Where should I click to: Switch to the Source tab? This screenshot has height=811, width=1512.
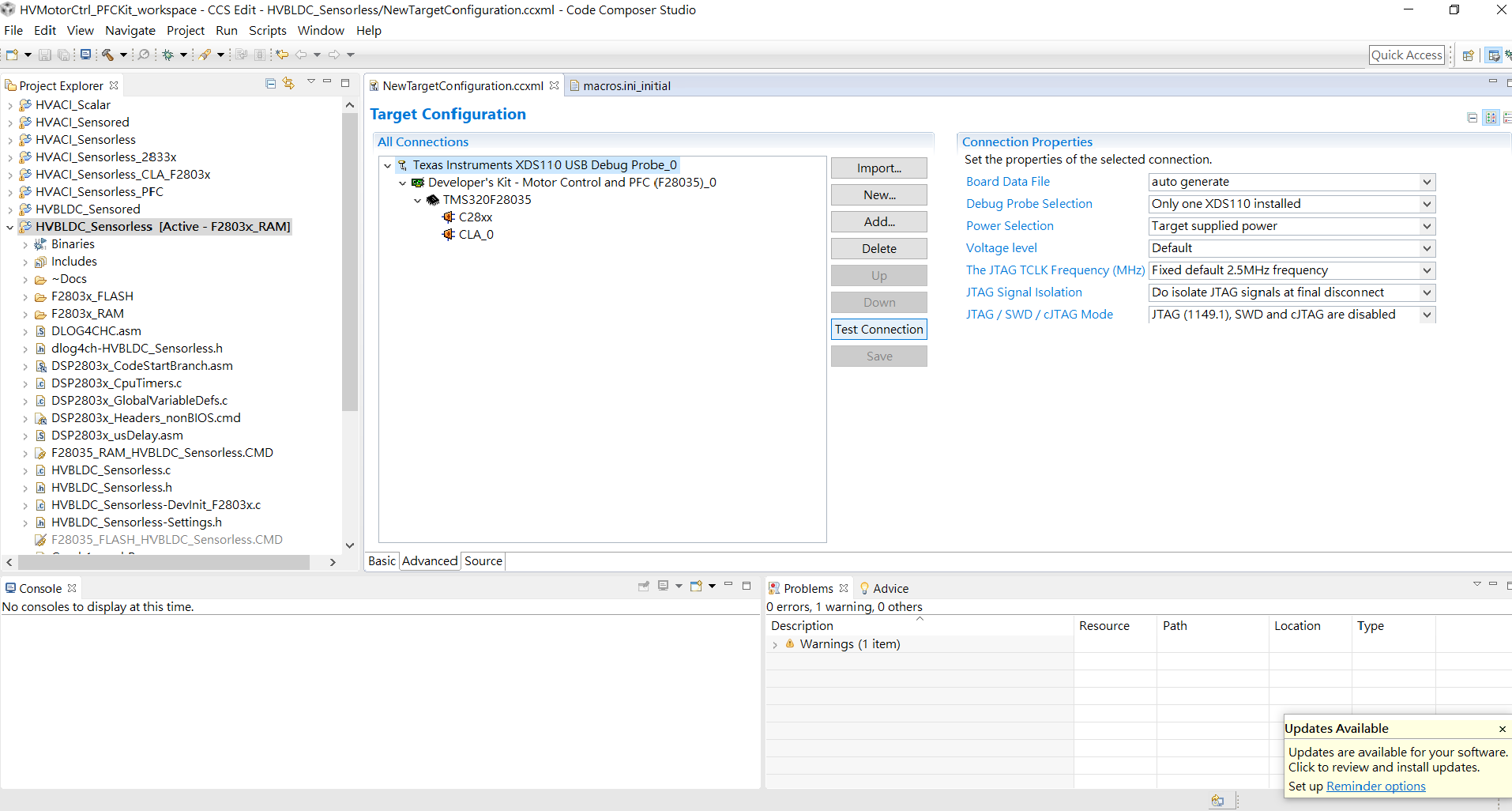tap(483, 560)
